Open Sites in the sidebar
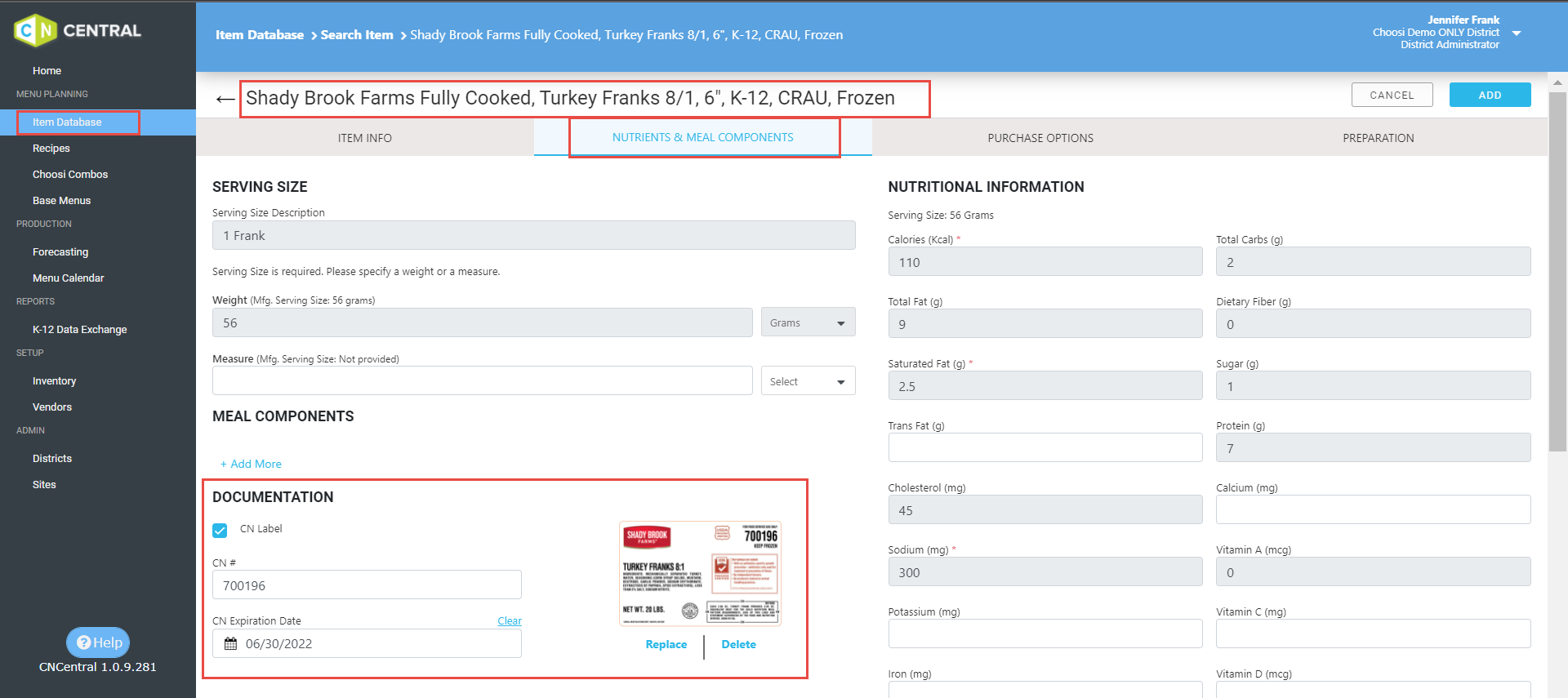The height and width of the screenshot is (698, 1568). point(44,485)
